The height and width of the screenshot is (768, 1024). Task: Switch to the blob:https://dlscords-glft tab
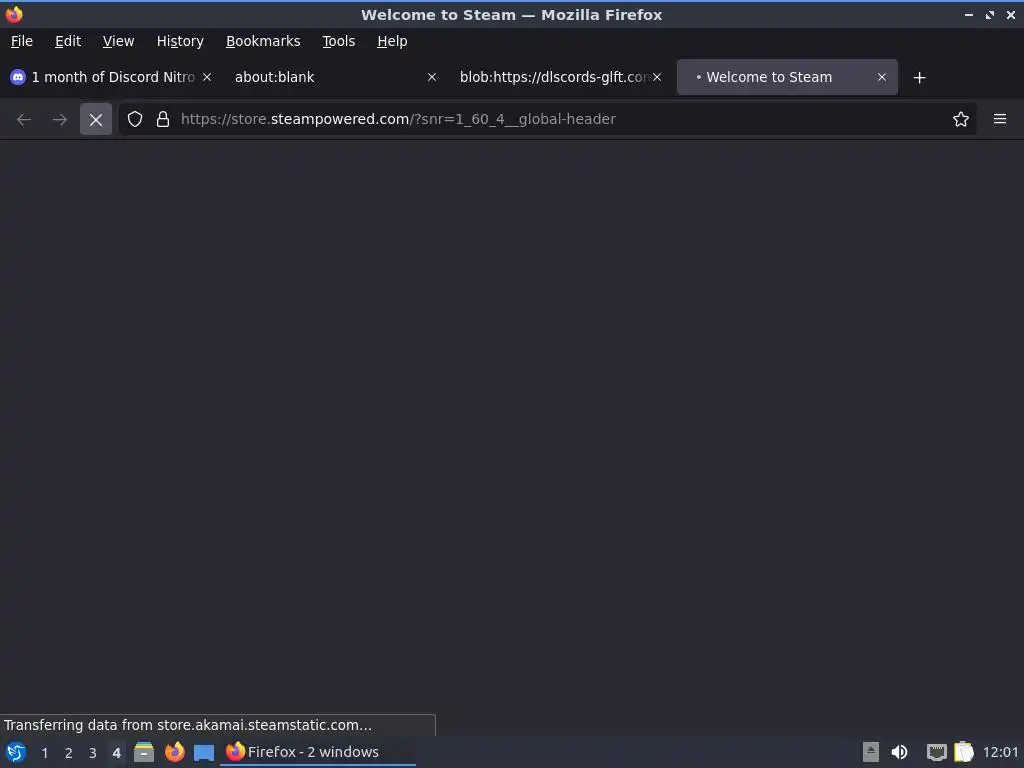point(560,77)
